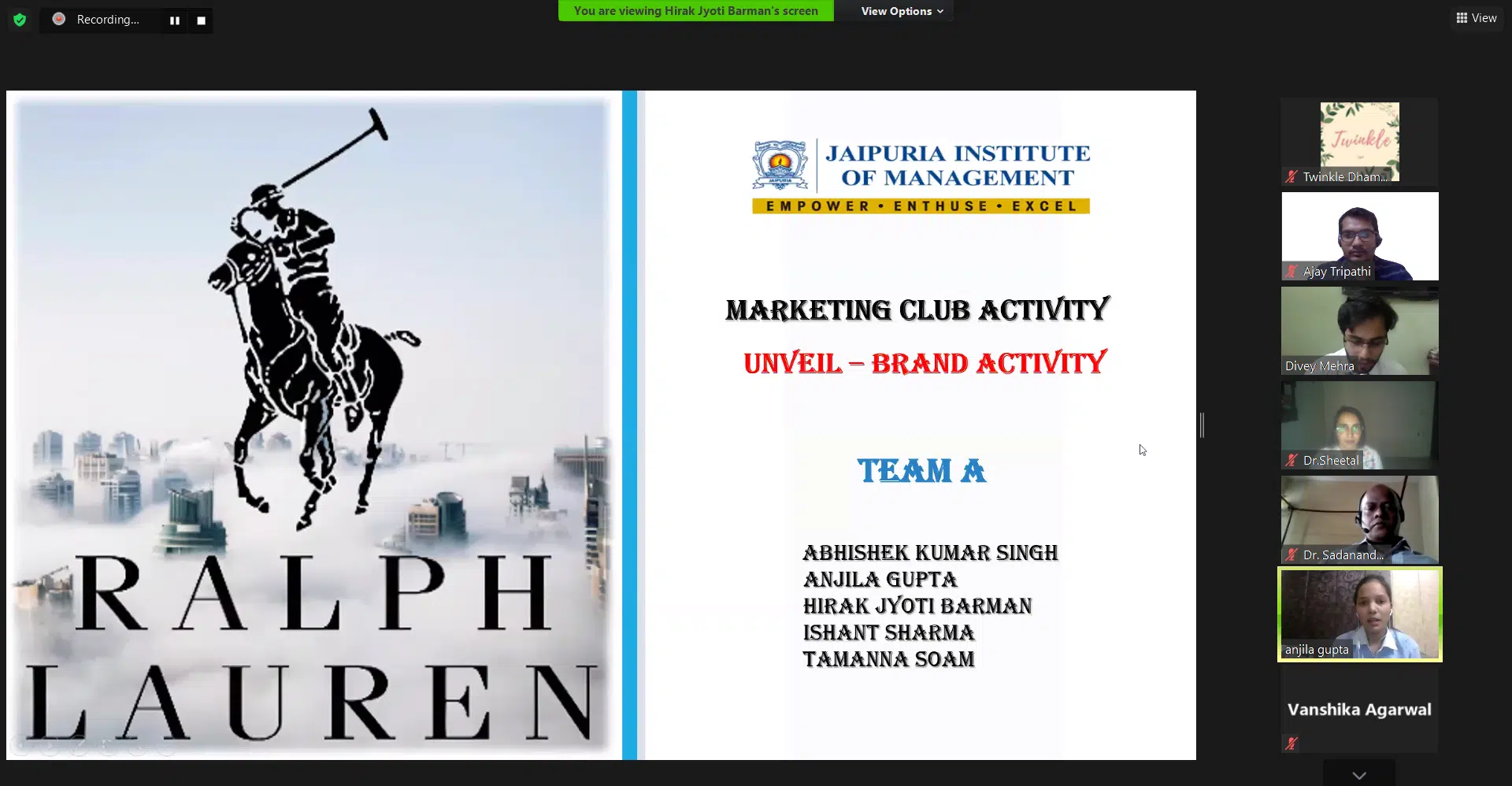Click the divider handle beside the participant strip

[x=1202, y=425]
